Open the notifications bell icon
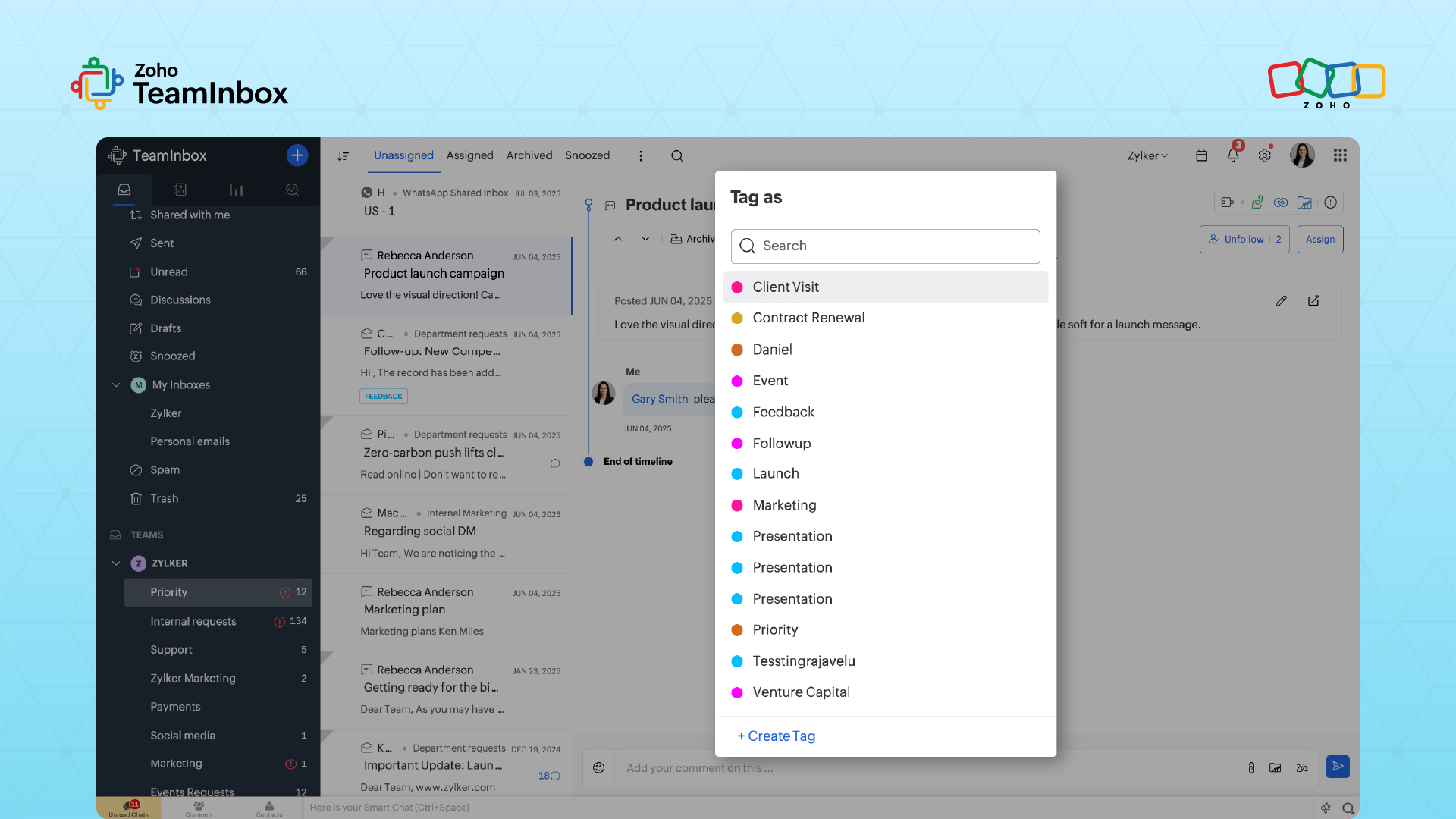This screenshot has width=1456, height=819. pyautogui.click(x=1232, y=155)
